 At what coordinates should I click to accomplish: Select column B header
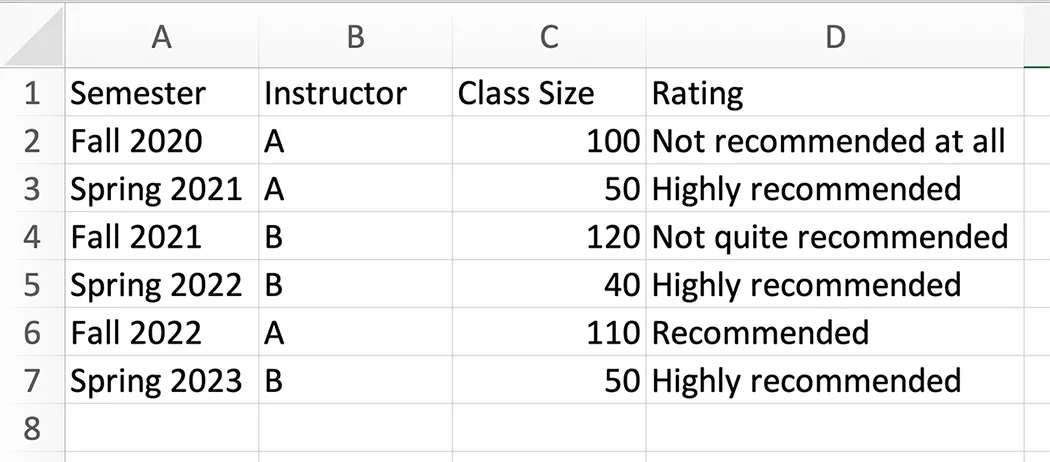click(x=355, y=38)
